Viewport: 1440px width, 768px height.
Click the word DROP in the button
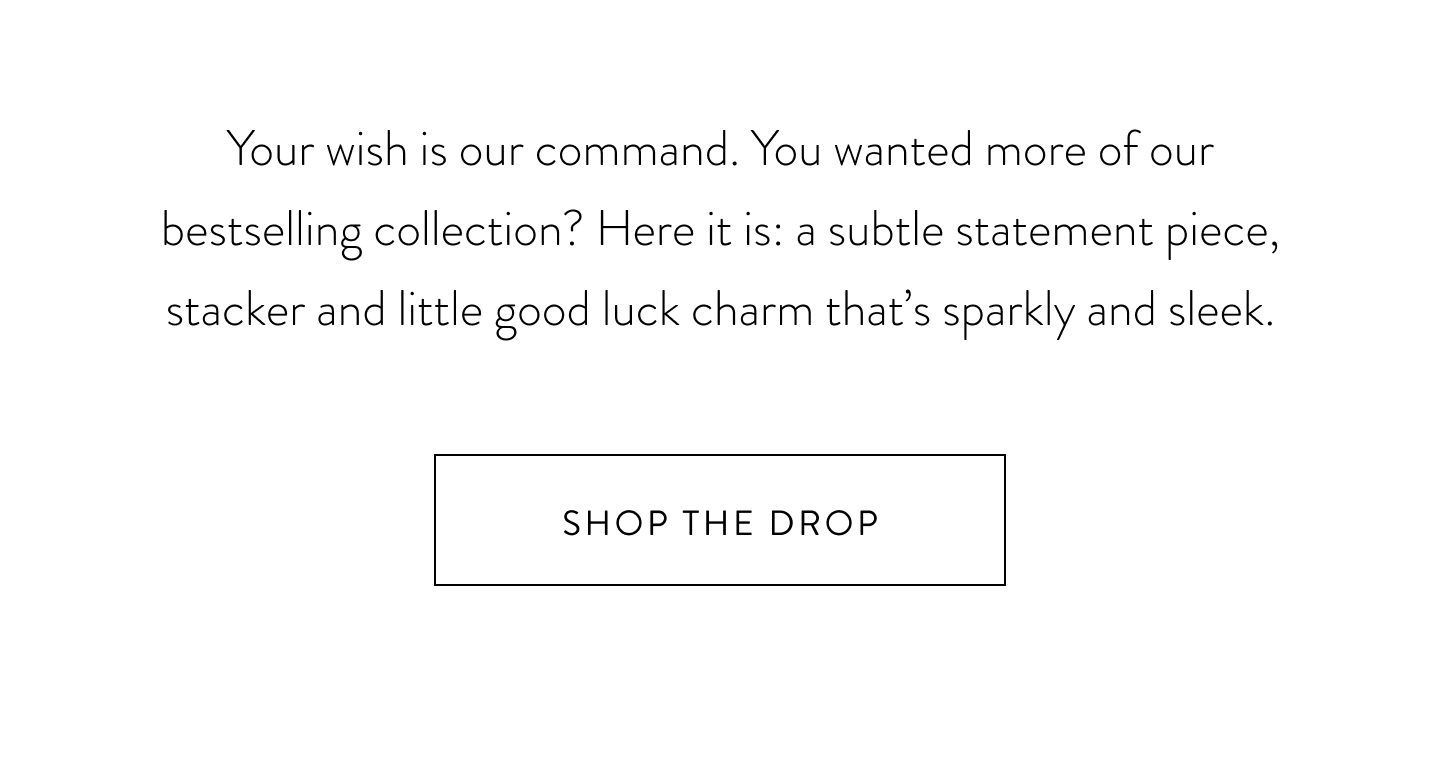tap(824, 524)
